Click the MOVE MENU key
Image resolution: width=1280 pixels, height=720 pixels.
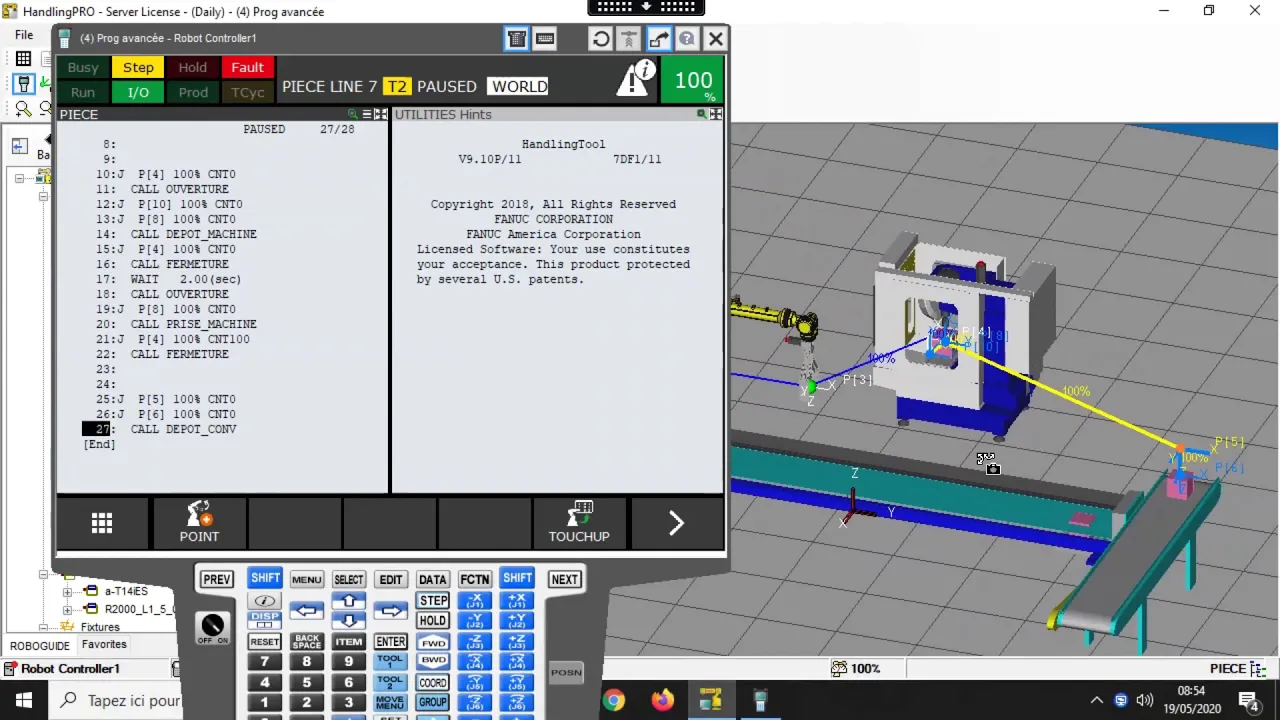pos(391,703)
